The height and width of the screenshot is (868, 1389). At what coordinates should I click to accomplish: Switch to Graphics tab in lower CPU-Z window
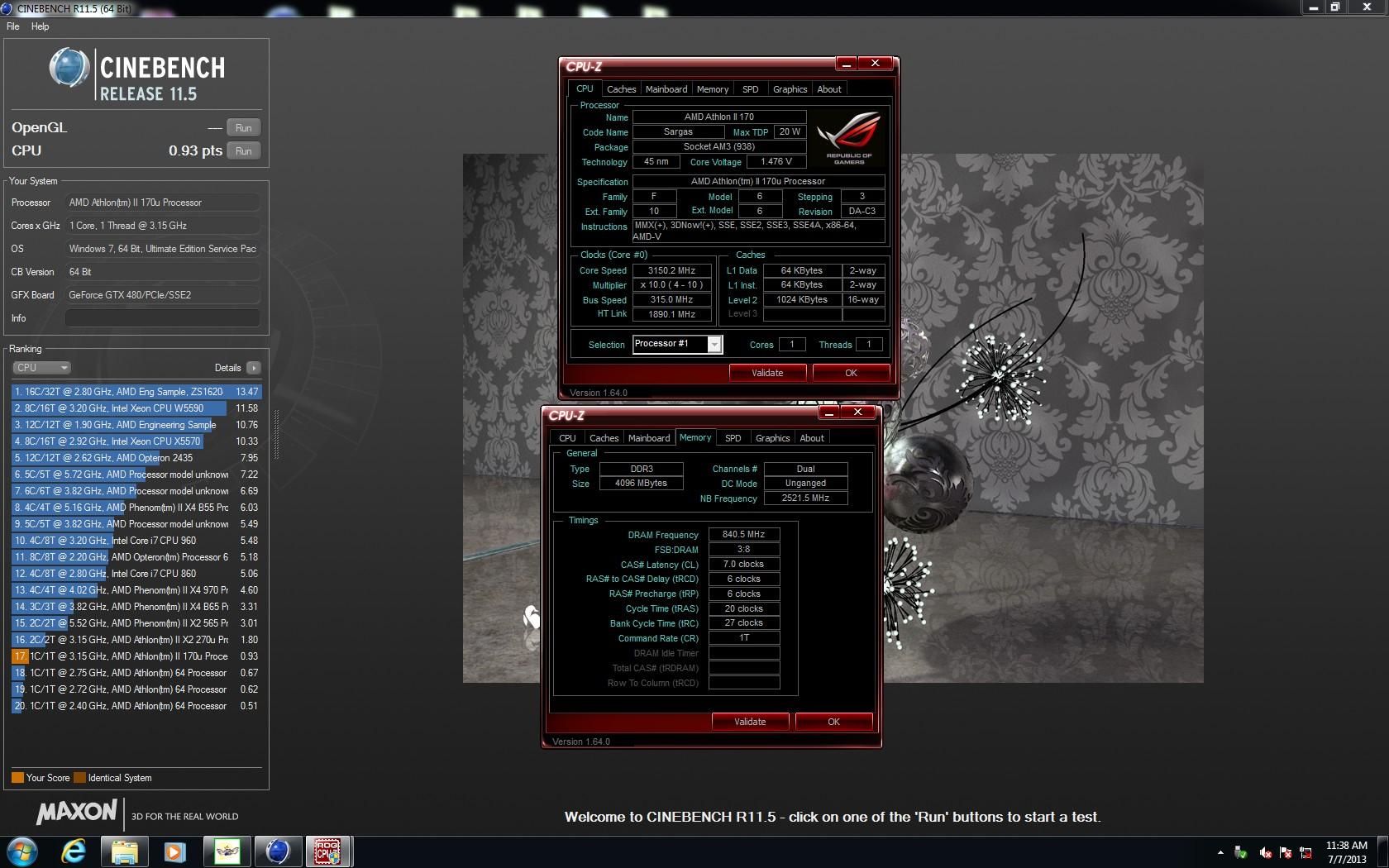772,438
